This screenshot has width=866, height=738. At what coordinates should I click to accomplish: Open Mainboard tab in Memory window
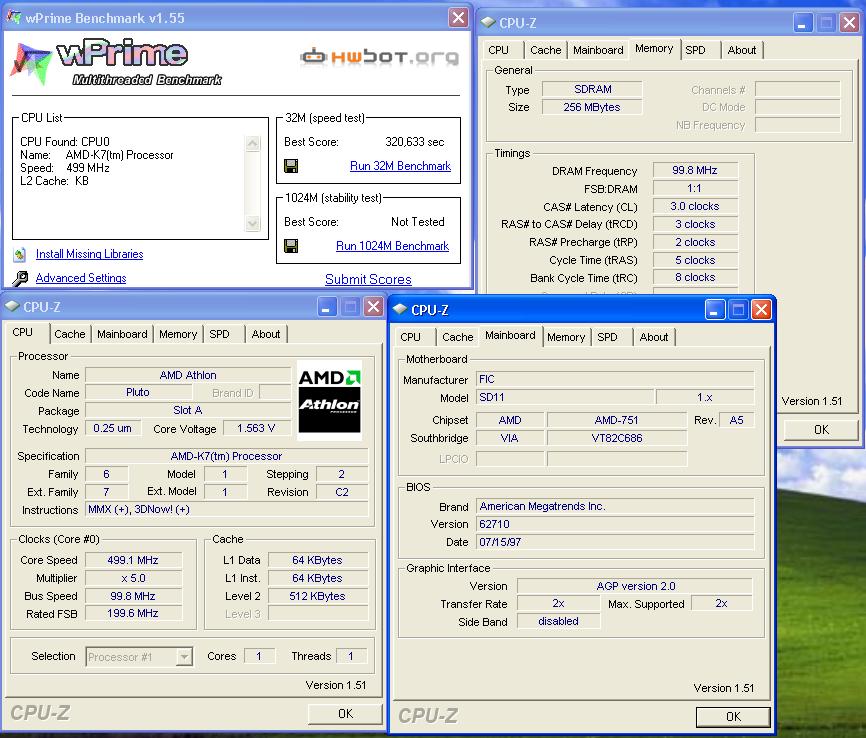[598, 50]
